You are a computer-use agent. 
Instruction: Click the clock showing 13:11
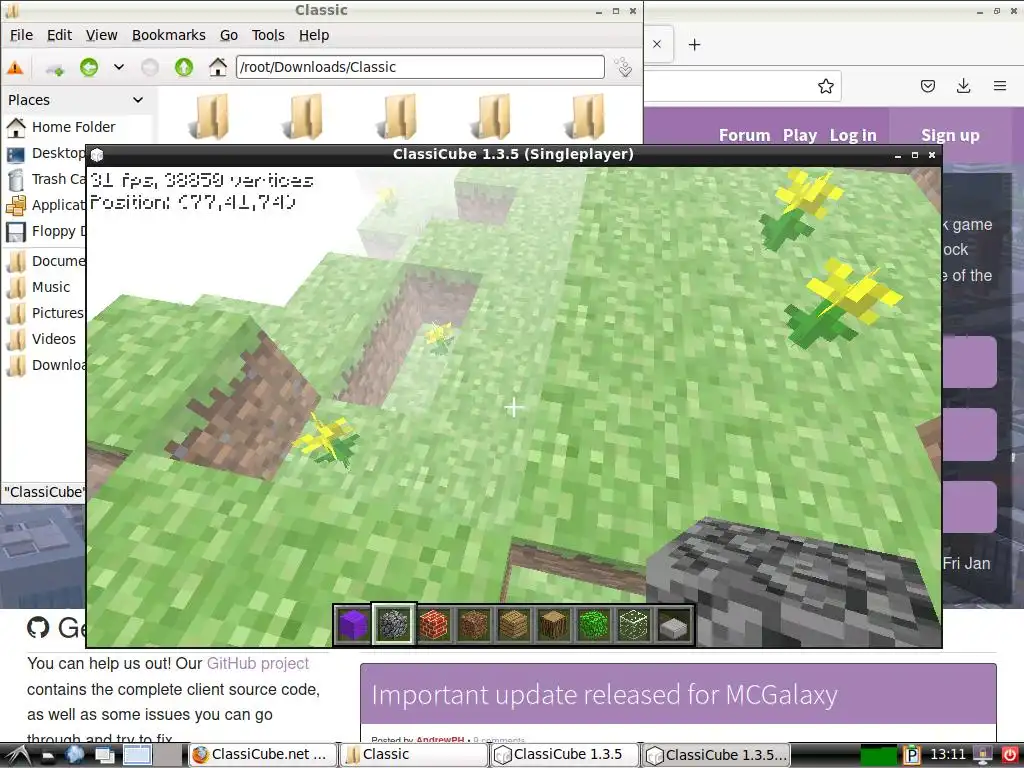(x=947, y=755)
